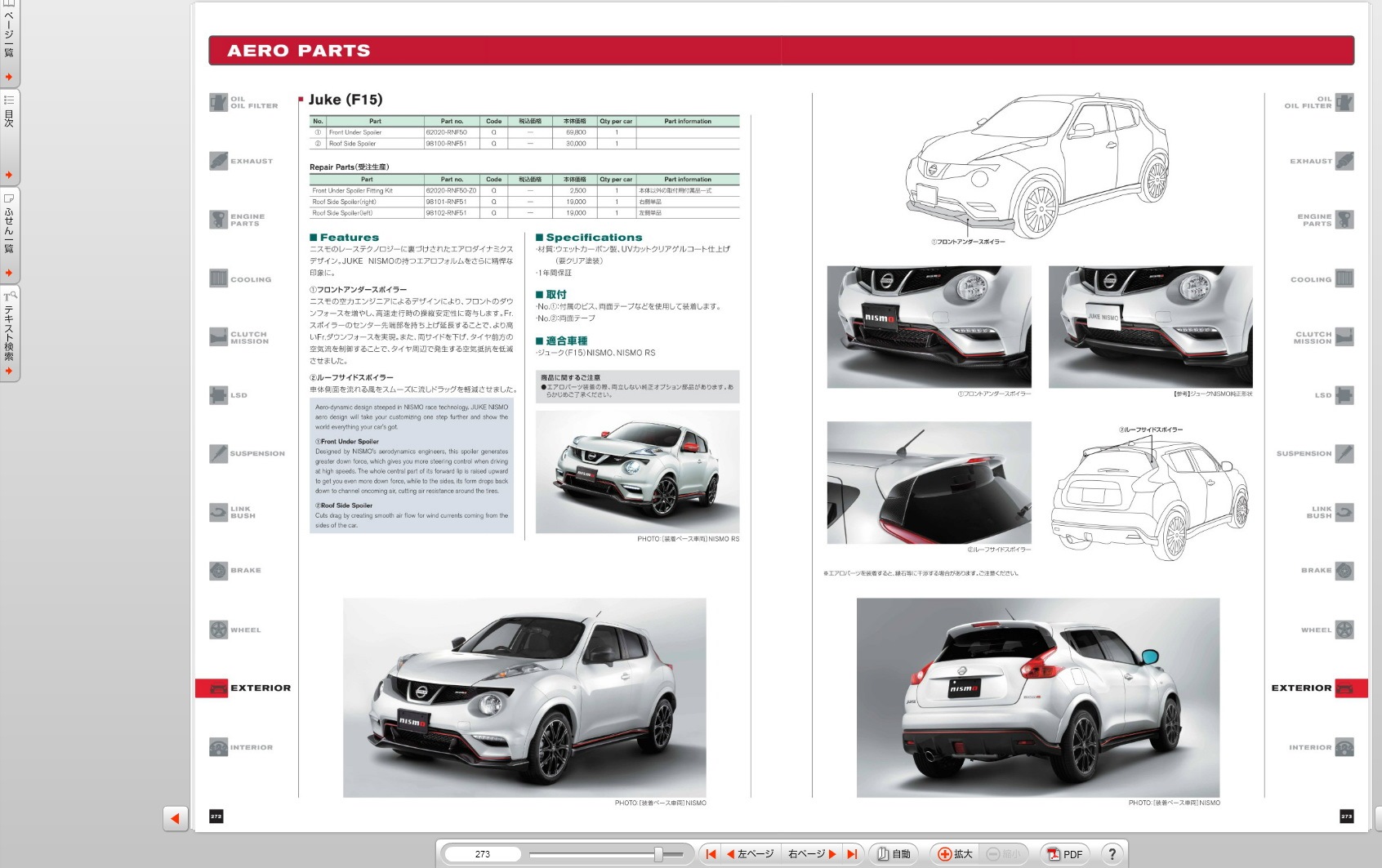Click the WHEEL icon on right index
The height and width of the screenshot is (868, 1382).
pos(1344,630)
